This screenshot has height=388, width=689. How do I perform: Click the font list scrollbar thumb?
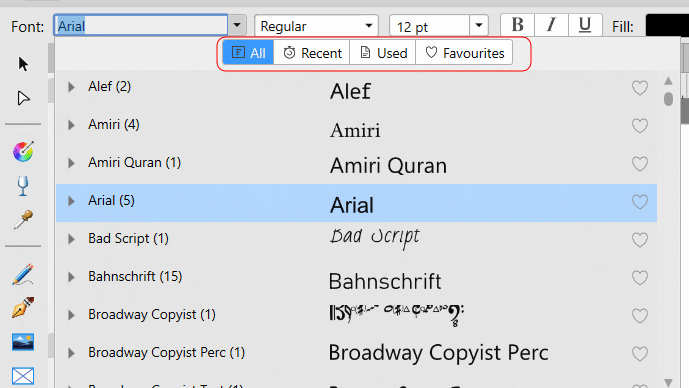(x=668, y=99)
